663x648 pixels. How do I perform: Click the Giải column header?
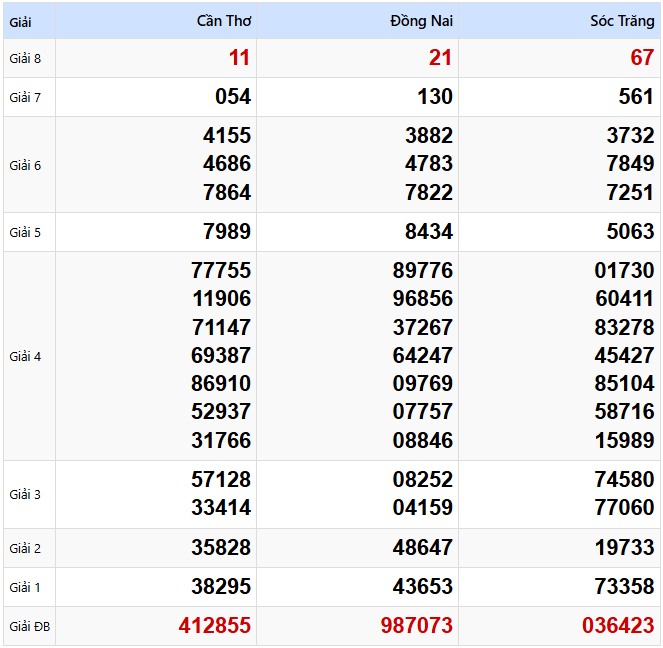click(21, 21)
